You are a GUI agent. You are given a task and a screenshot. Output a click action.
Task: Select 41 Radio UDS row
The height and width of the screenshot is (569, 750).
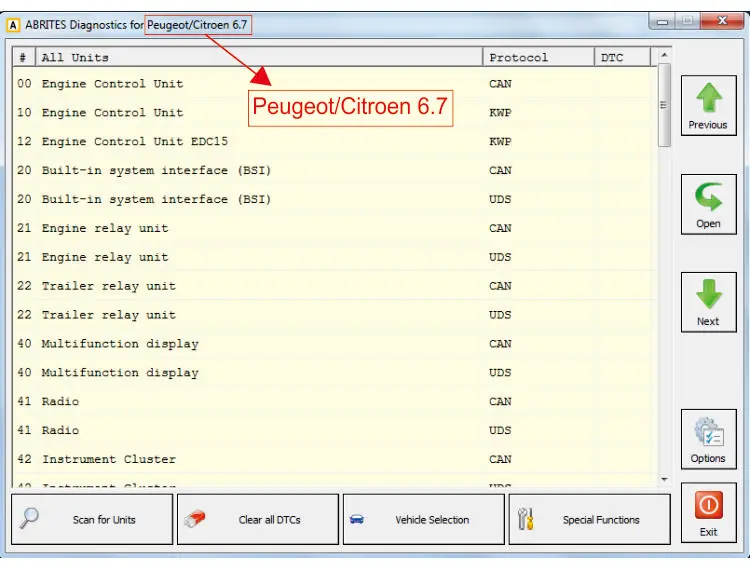[x=335, y=430]
